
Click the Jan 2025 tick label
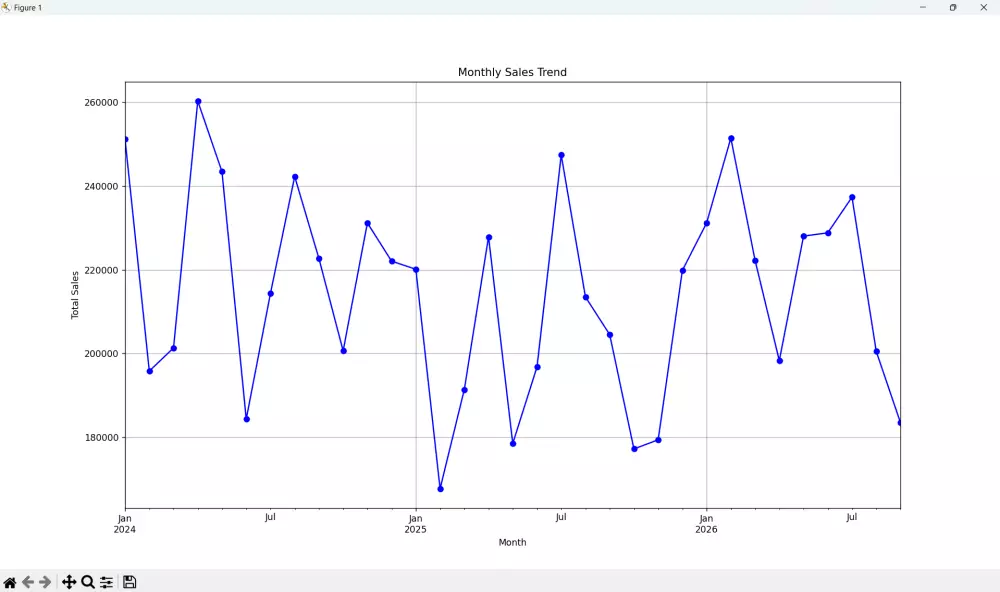(x=415, y=523)
